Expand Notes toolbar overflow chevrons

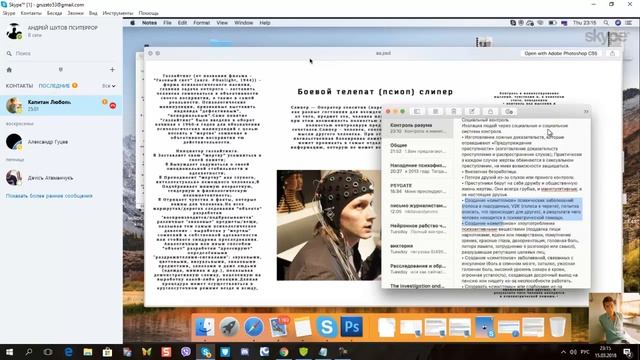(x=586, y=111)
